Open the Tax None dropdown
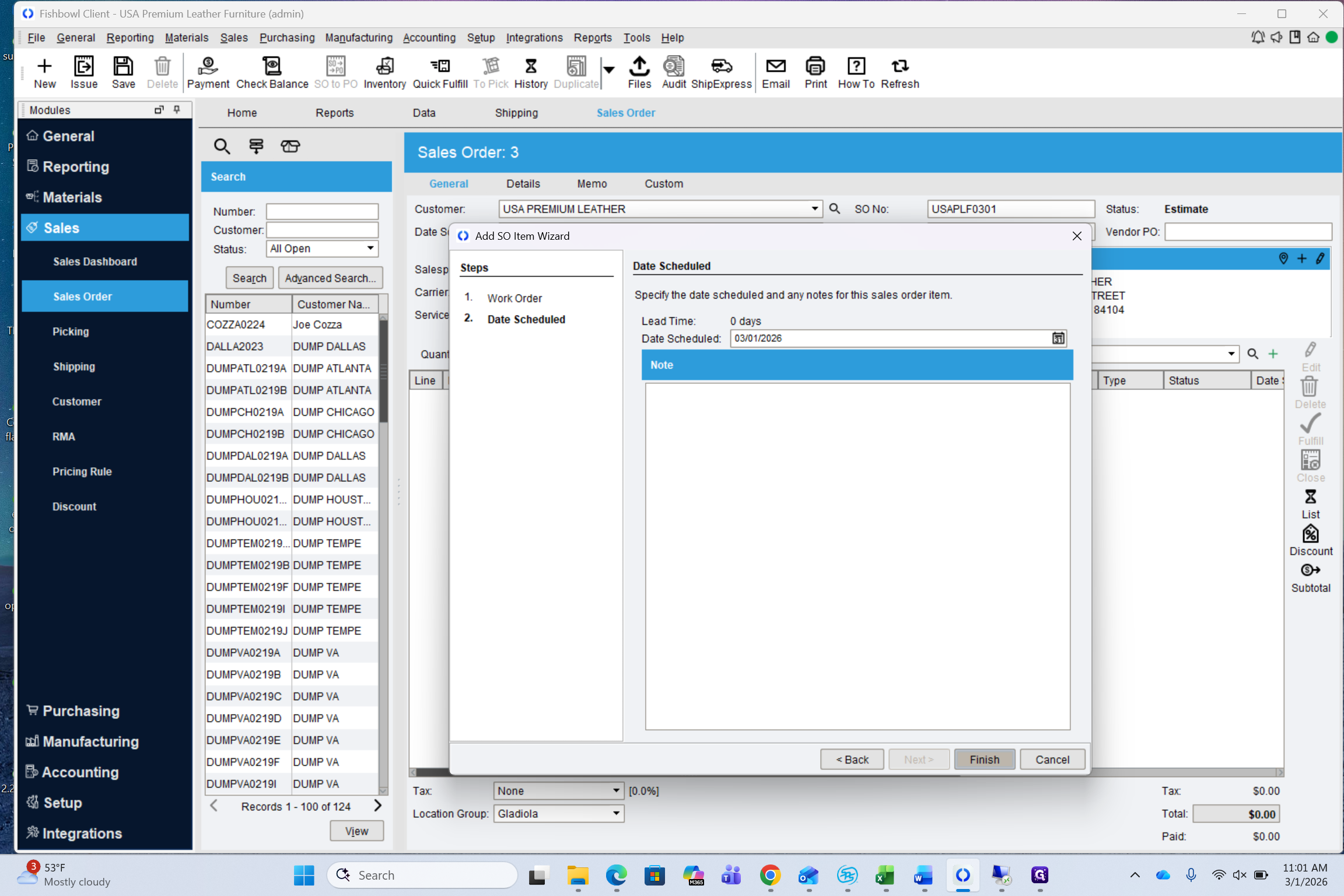This screenshot has height=896, width=1344. [x=616, y=790]
